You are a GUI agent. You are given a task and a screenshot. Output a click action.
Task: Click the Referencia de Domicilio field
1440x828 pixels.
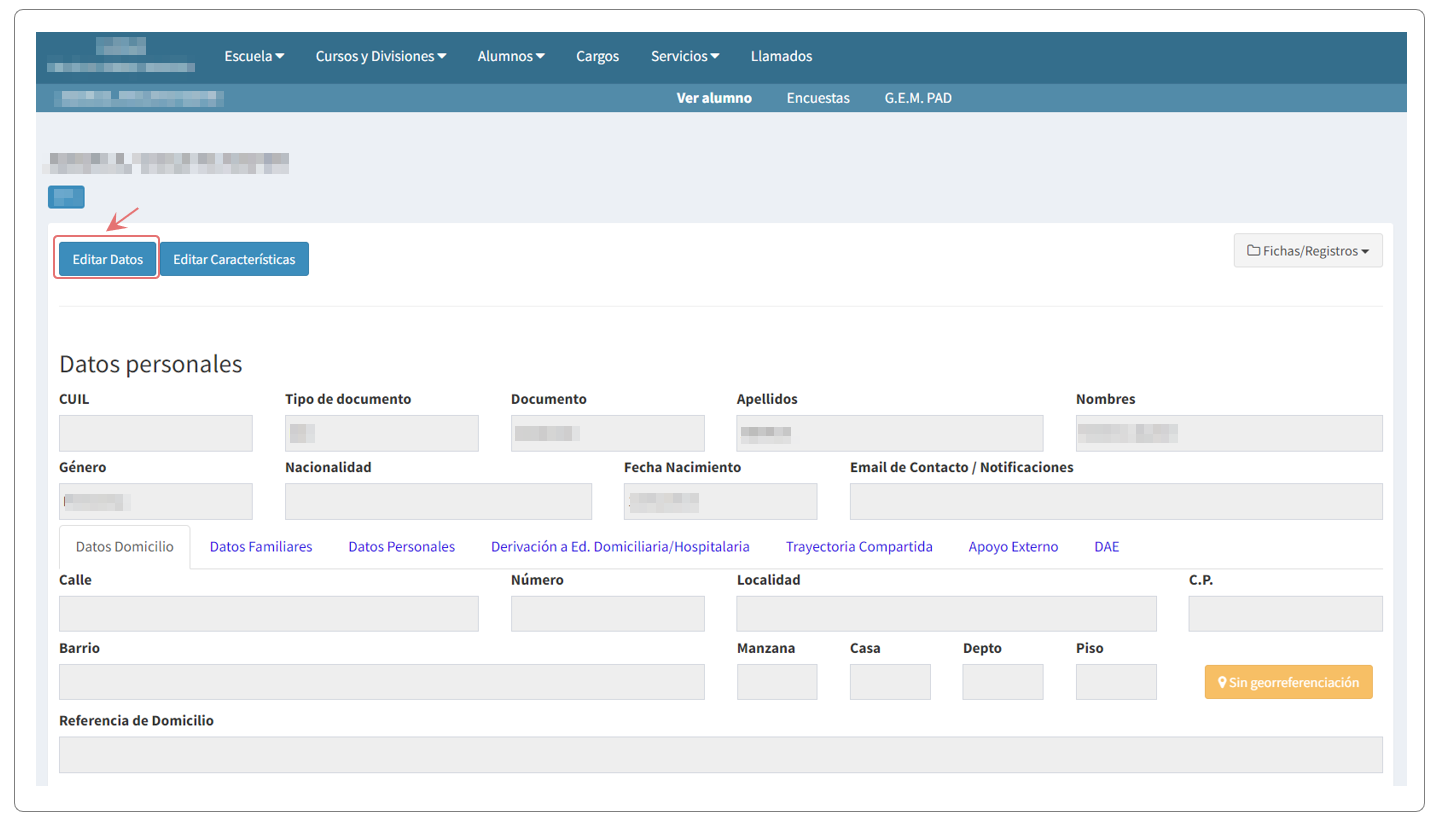pyautogui.click(x=721, y=754)
